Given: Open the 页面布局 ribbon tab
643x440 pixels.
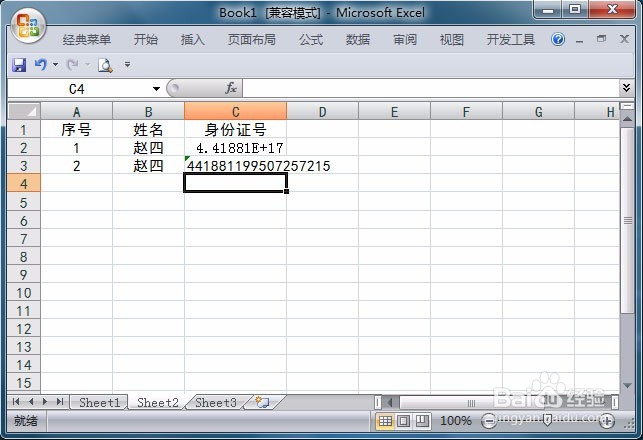Looking at the screenshot, I should point(251,40).
